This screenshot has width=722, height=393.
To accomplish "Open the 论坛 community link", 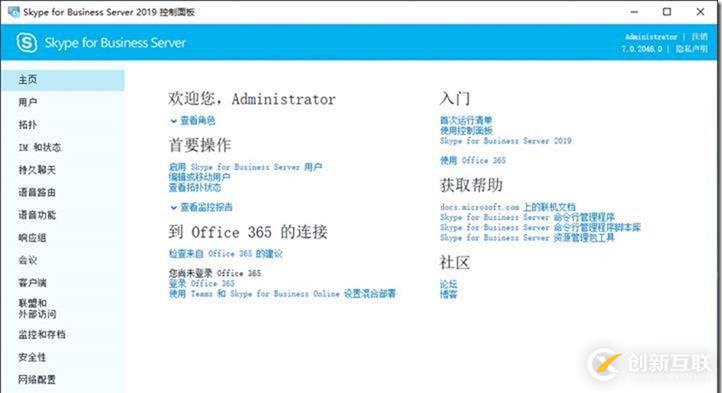I will click(448, 284).
